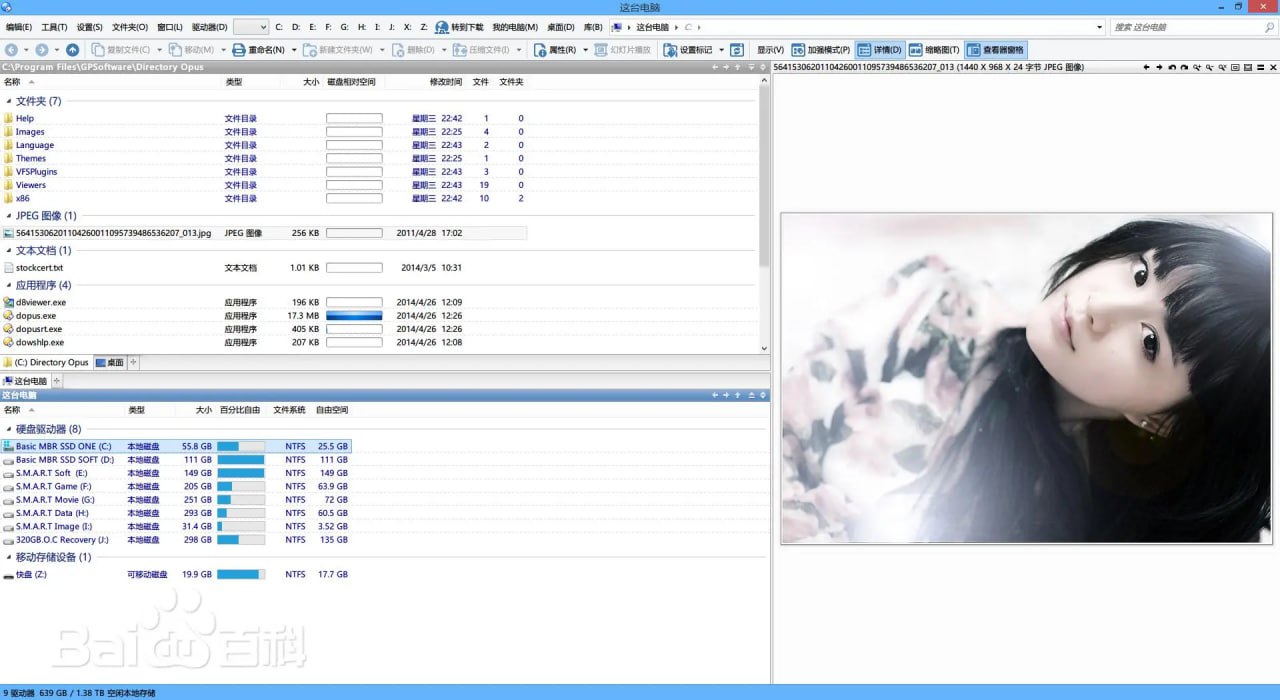Click the search magnifier icon
Screen dimensions: 1280x700
pyautogui.click(x=1269, y=27)
